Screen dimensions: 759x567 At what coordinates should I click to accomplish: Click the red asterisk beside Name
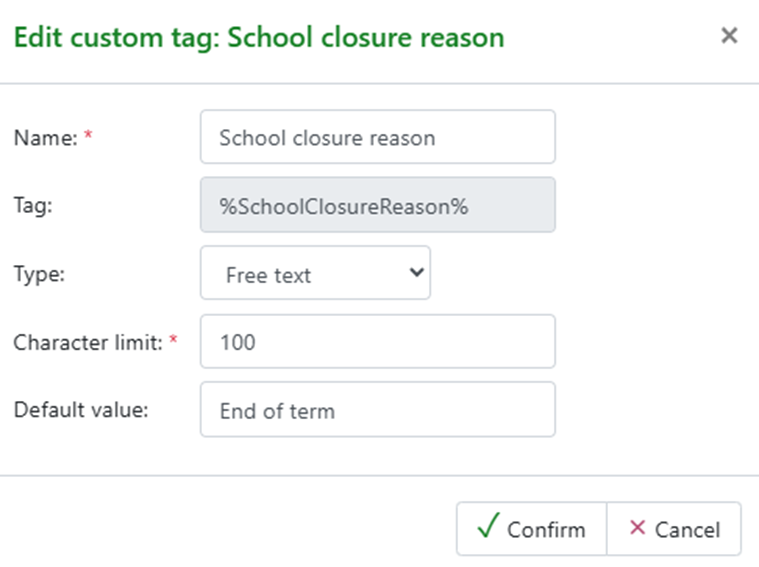tap(88, 137)
